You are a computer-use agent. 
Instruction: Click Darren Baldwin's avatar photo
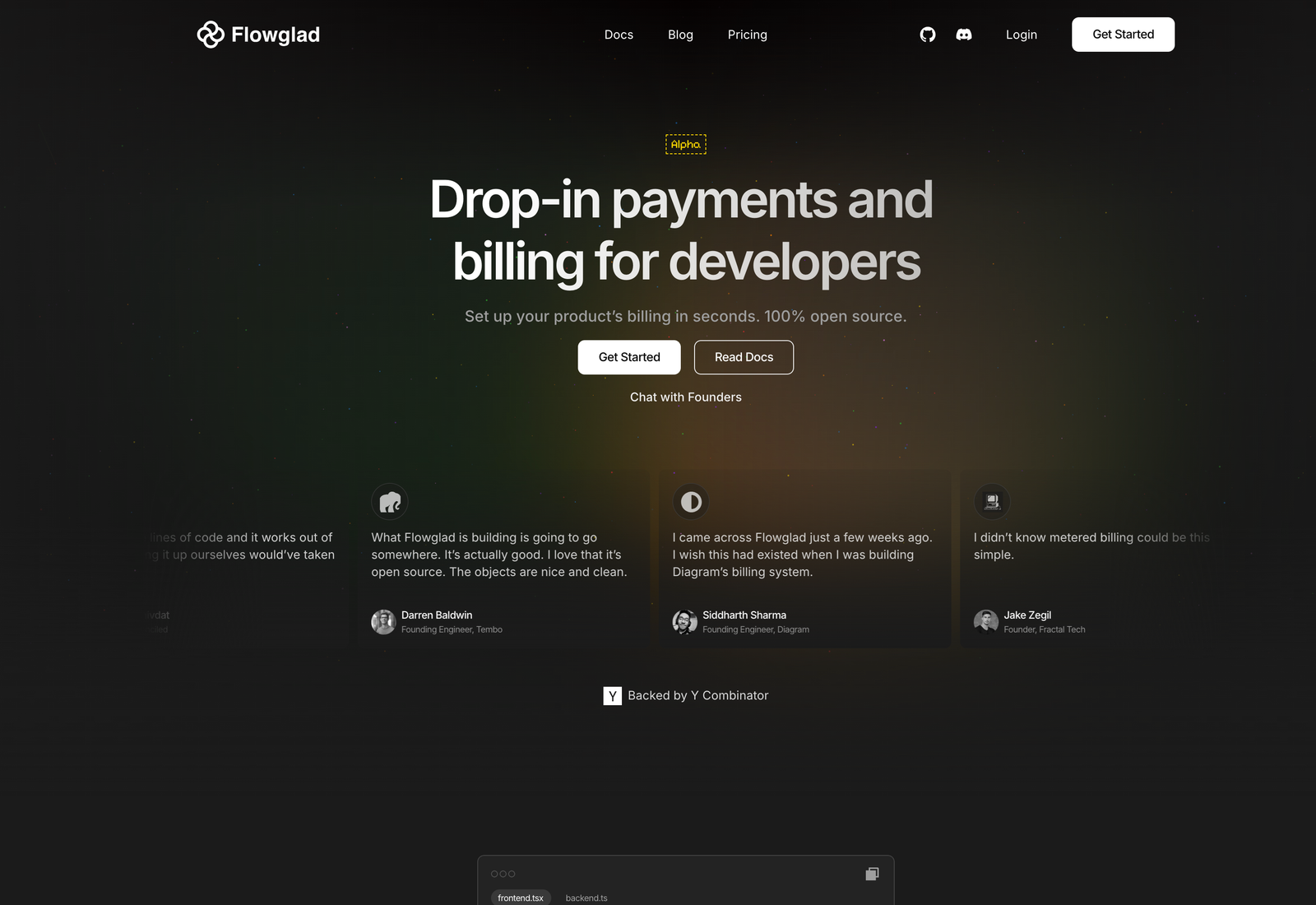click(383, 622)
